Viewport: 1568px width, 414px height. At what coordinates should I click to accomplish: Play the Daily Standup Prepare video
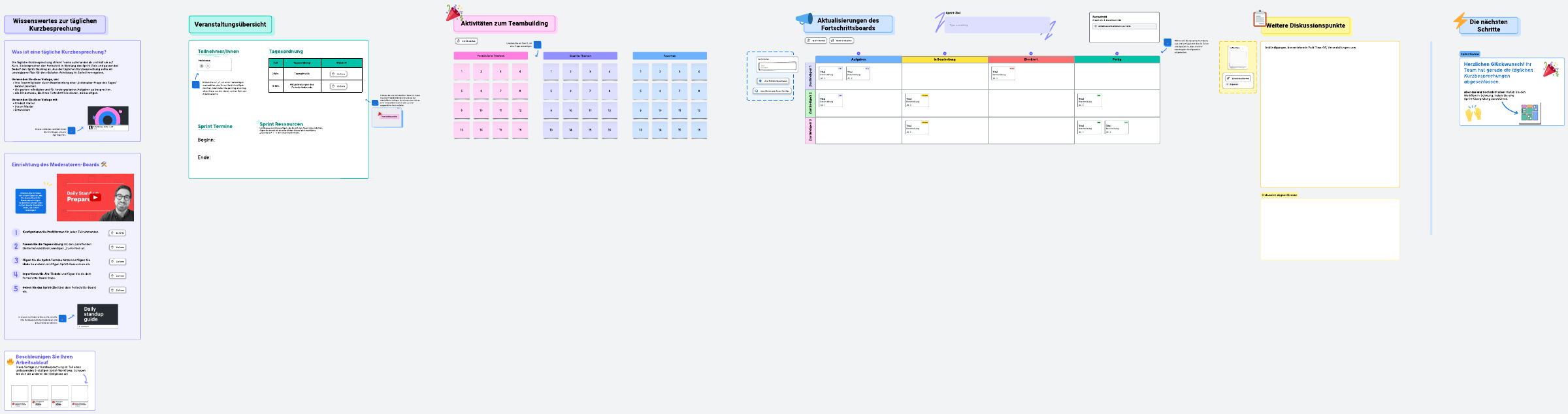tap(95, 197)
